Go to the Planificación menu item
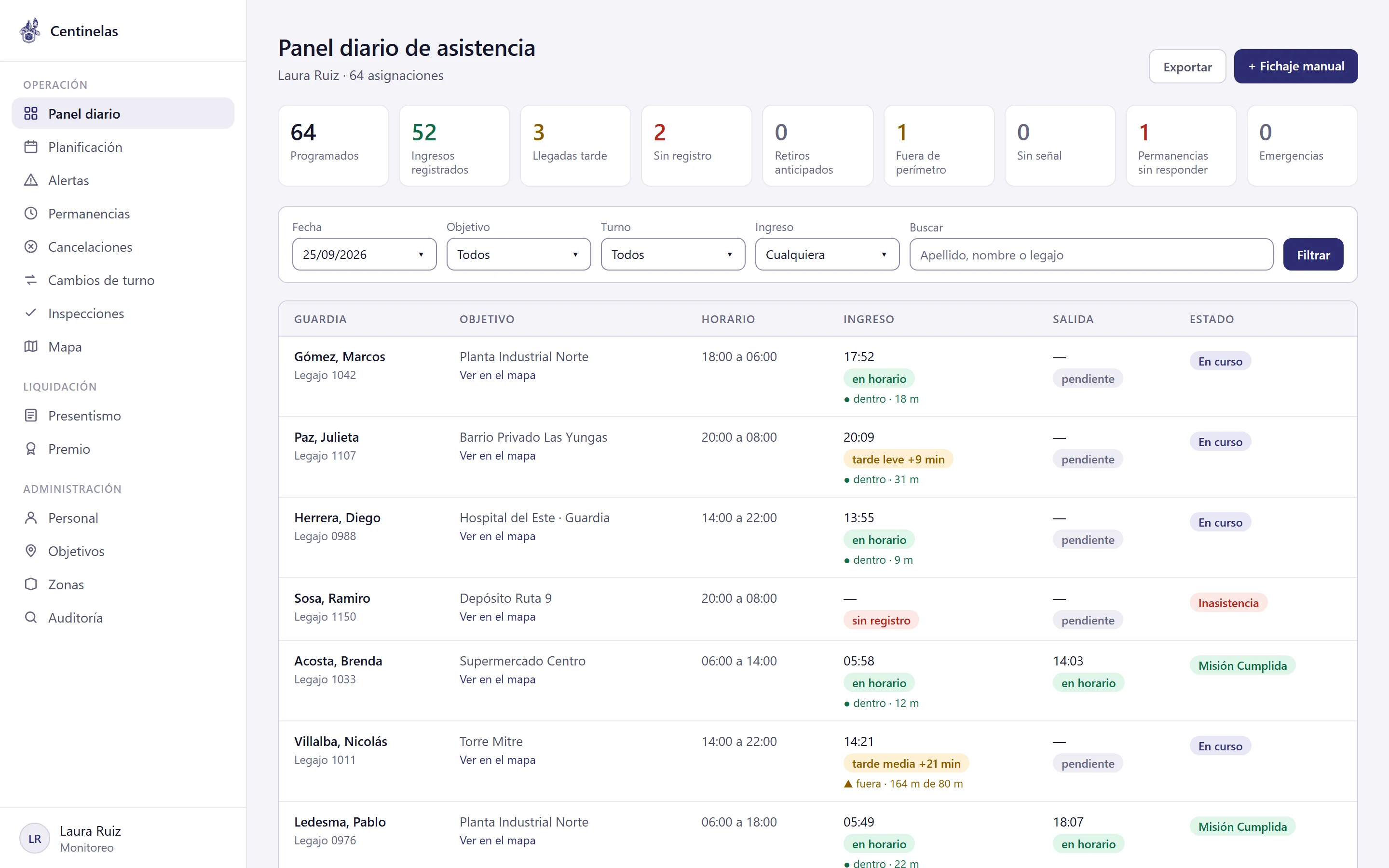 point(123,147)
